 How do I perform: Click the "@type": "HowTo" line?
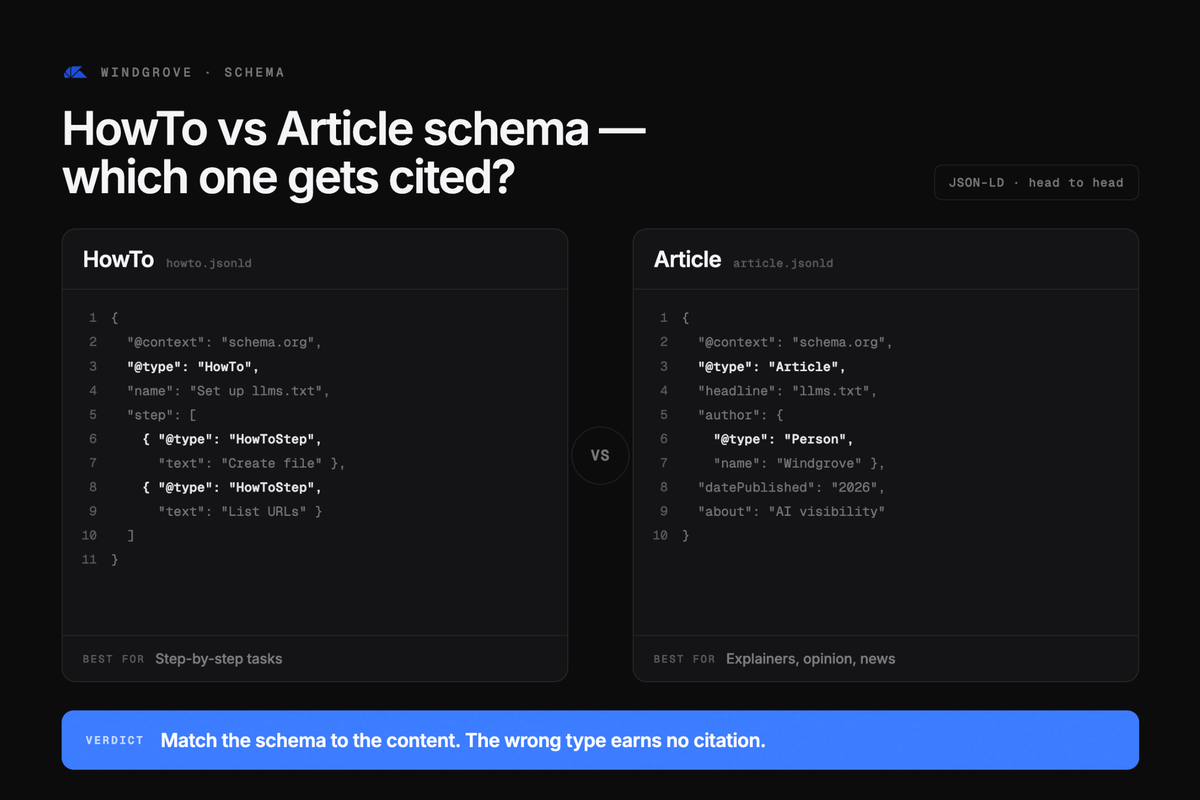[193, 366]
